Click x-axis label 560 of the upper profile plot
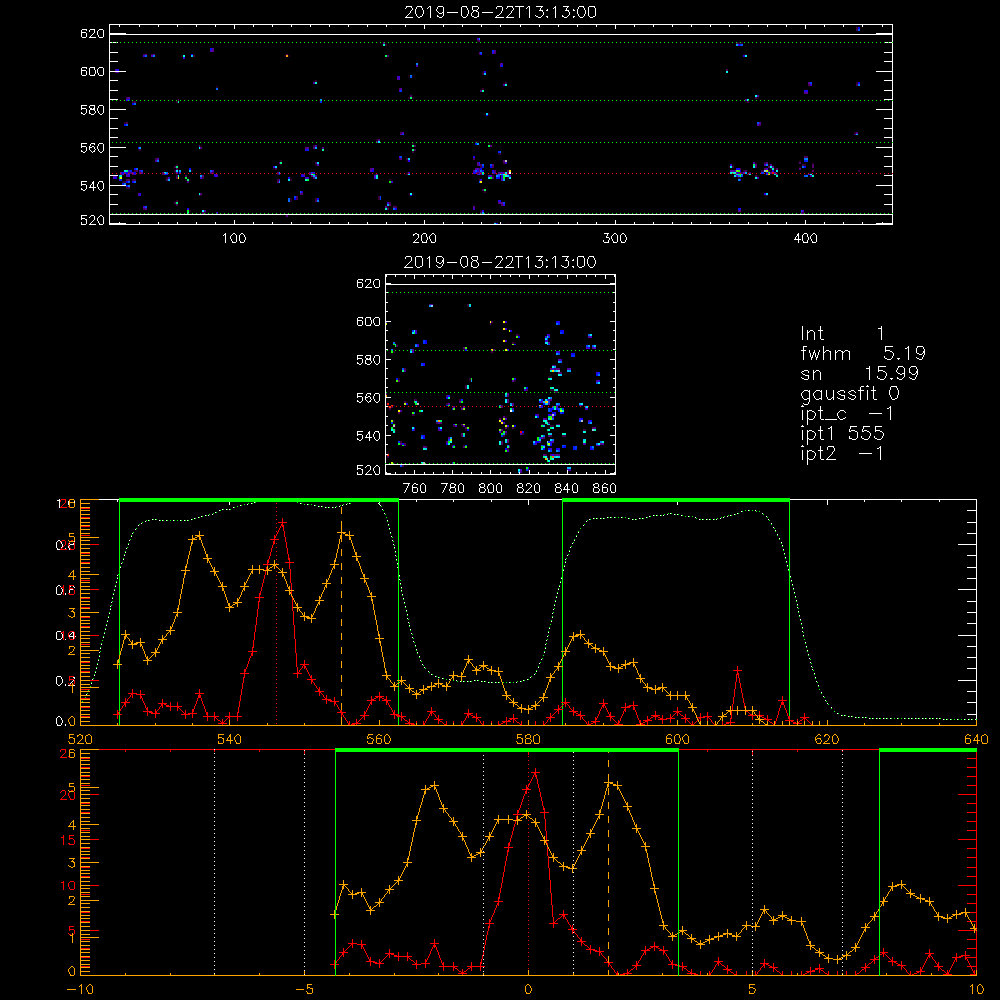Image resolution: width=1000 pixels, height=1000 pixels. coord(379,740)
